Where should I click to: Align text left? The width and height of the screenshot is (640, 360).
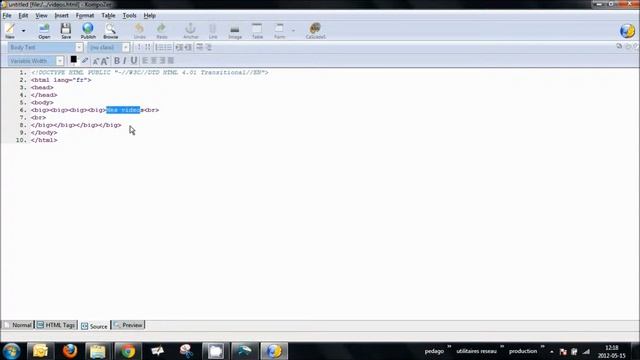point(145,61)
